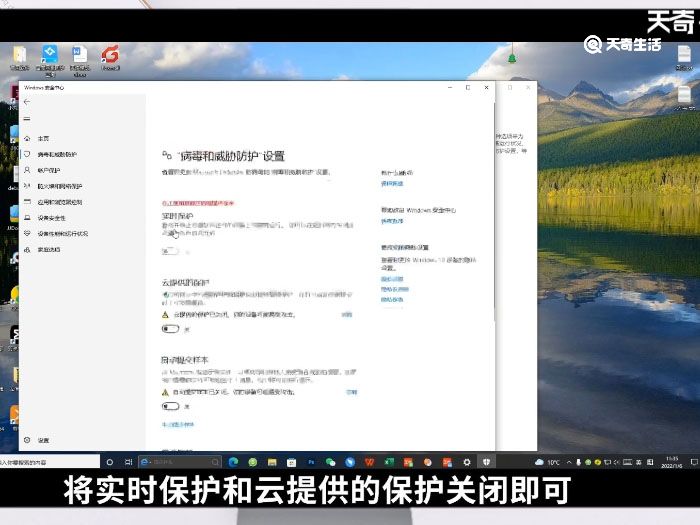Select Virus and threat protection in sidebar
The width and height of the screenshot is (700, 525).
57,154
